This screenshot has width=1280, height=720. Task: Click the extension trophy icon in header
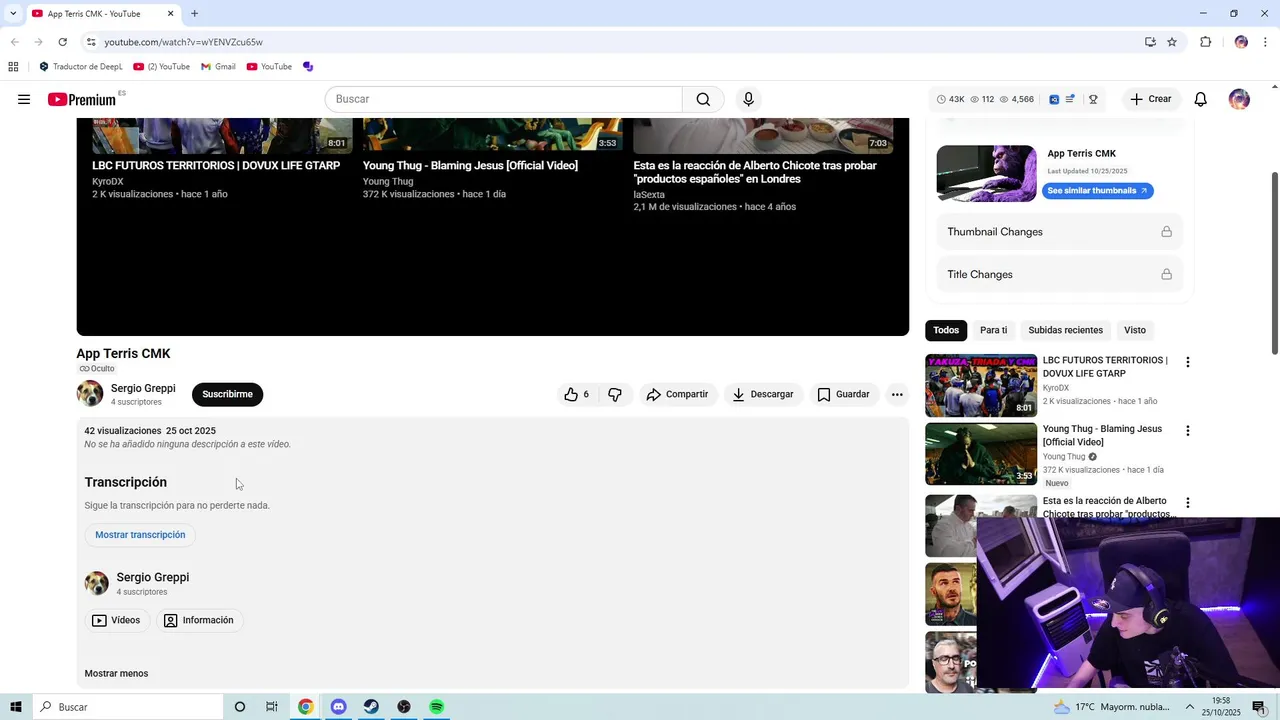pos(1093,99)
